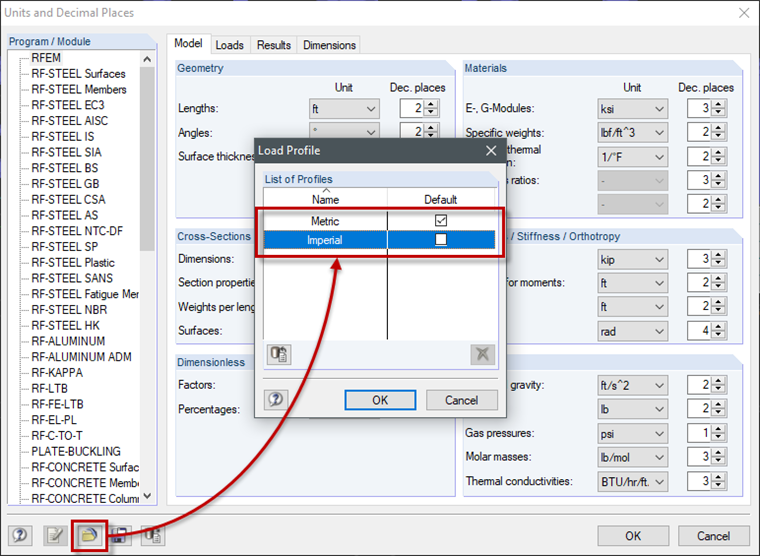Viewport: 760px width, 556px height.
Task: Select RF-ALUMINUM ADM module
Action: pos(81,357)
